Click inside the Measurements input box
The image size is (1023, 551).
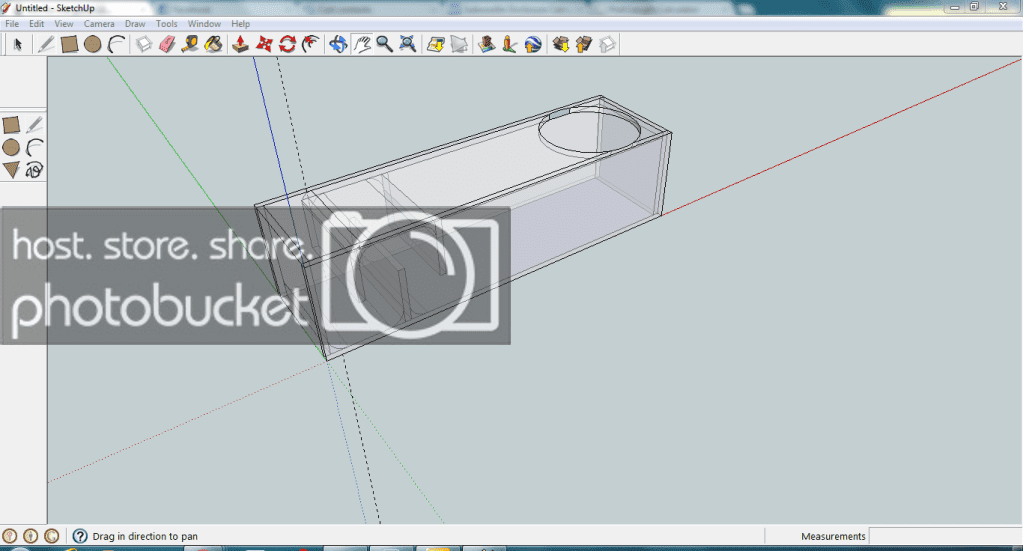(946, 536)
